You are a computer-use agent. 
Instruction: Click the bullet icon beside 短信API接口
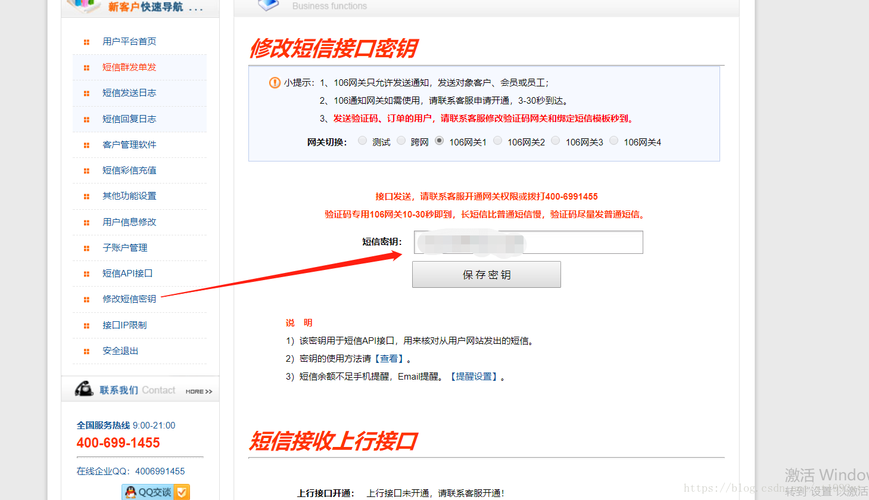click(86, 274)
